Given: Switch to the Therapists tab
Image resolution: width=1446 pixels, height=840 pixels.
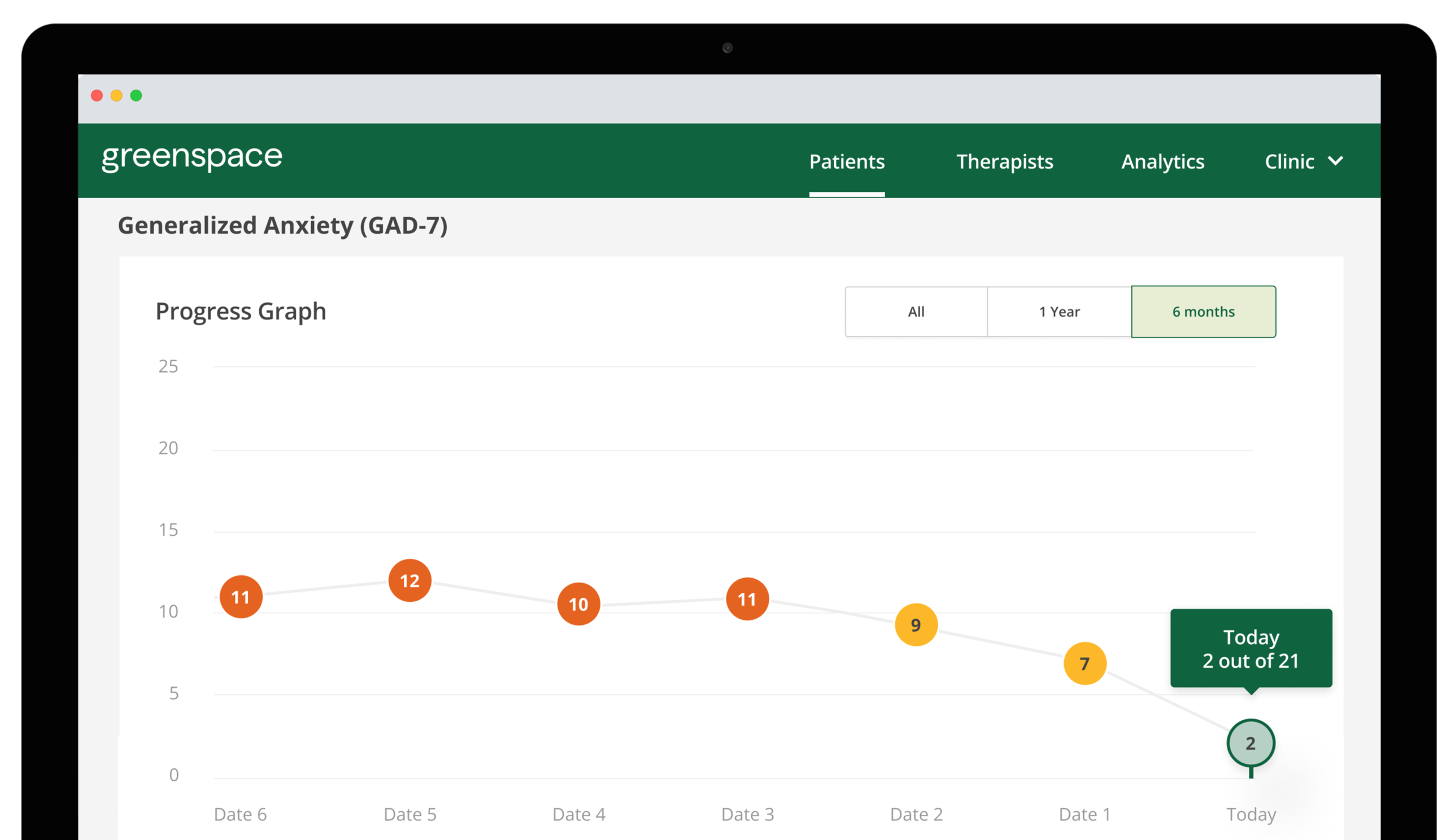Looking at the screenshot, I should [1004, 161].
